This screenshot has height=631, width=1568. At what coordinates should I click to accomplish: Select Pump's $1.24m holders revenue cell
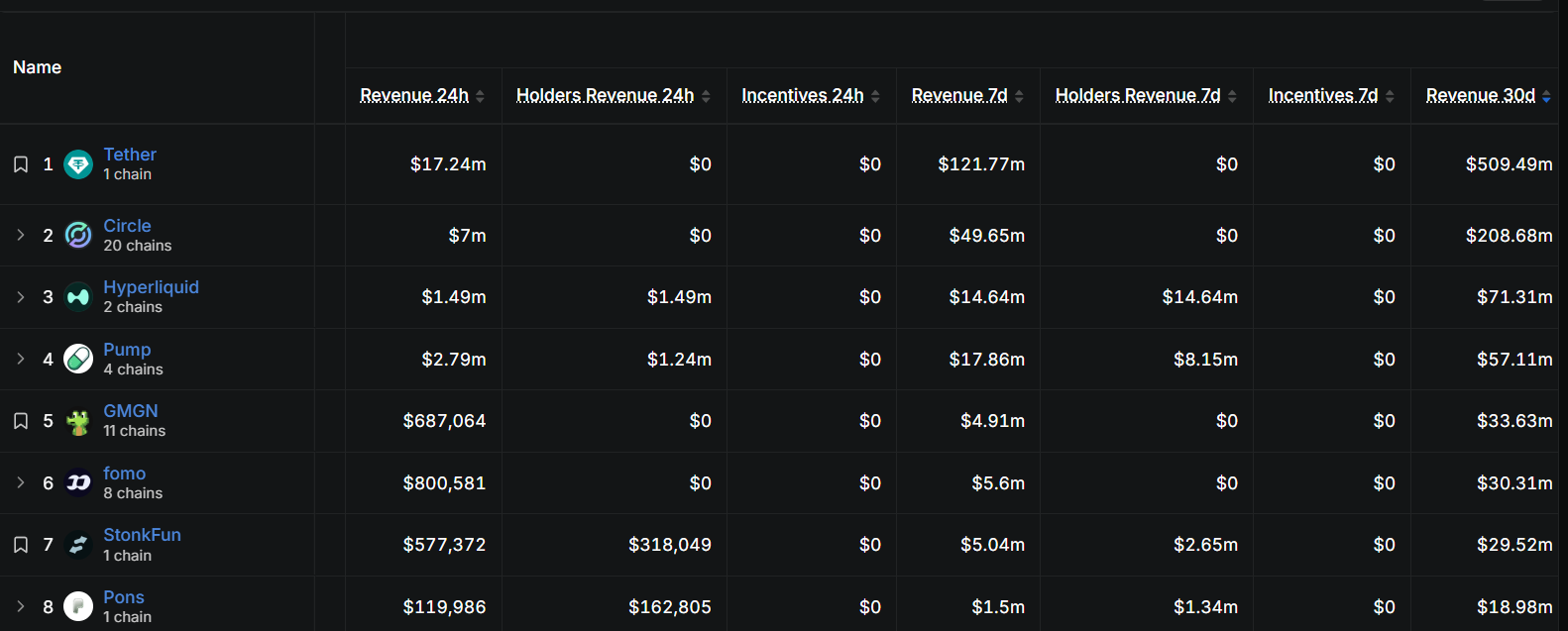679,360
